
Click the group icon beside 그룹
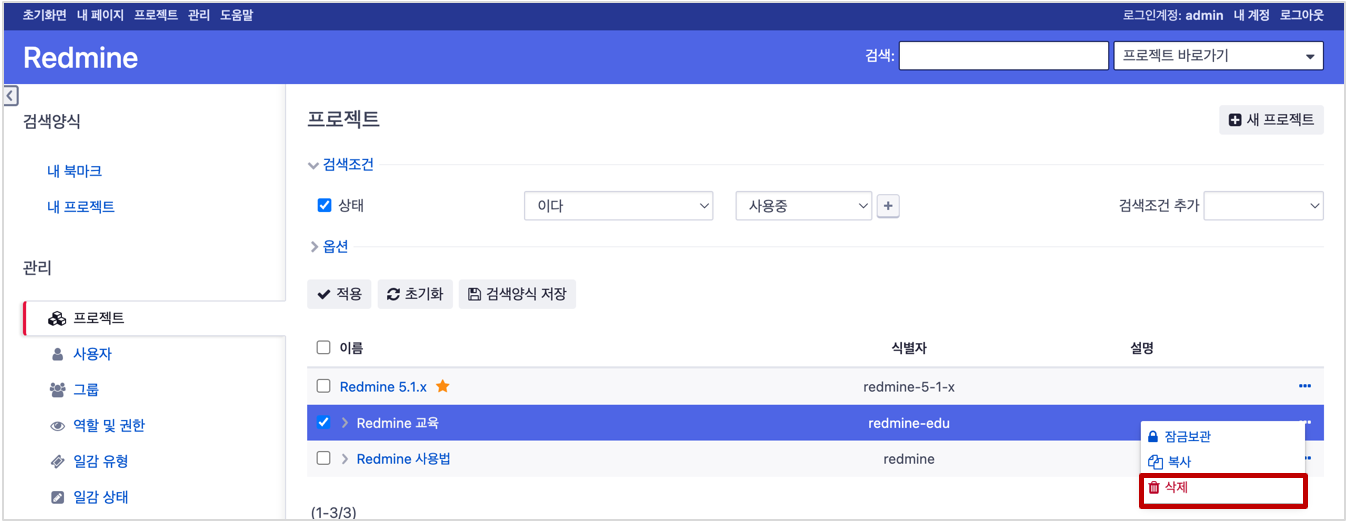58,390
